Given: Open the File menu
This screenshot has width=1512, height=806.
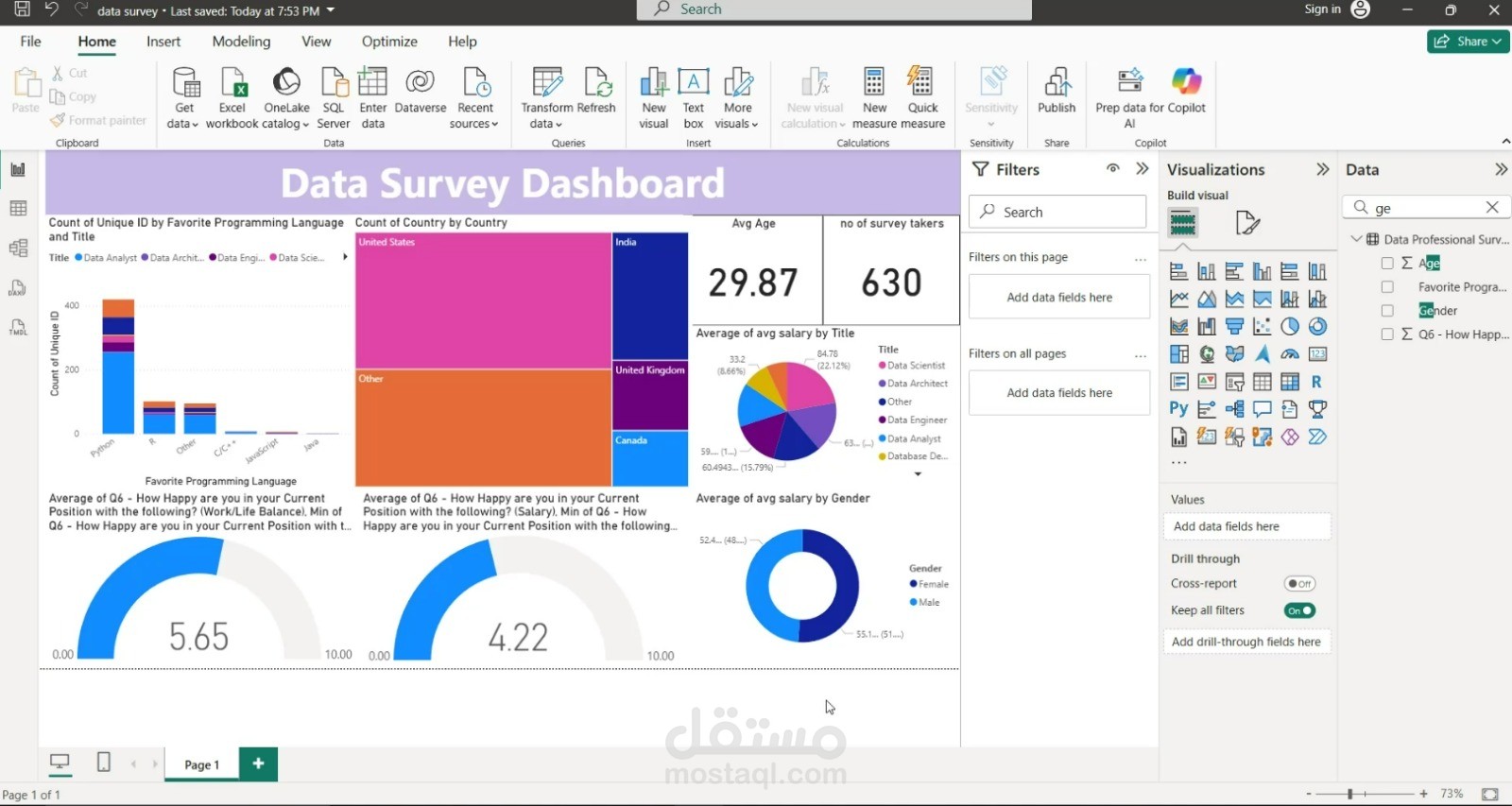Looking at the screenshot, I should pyautogui.click(x=30, y=42).
